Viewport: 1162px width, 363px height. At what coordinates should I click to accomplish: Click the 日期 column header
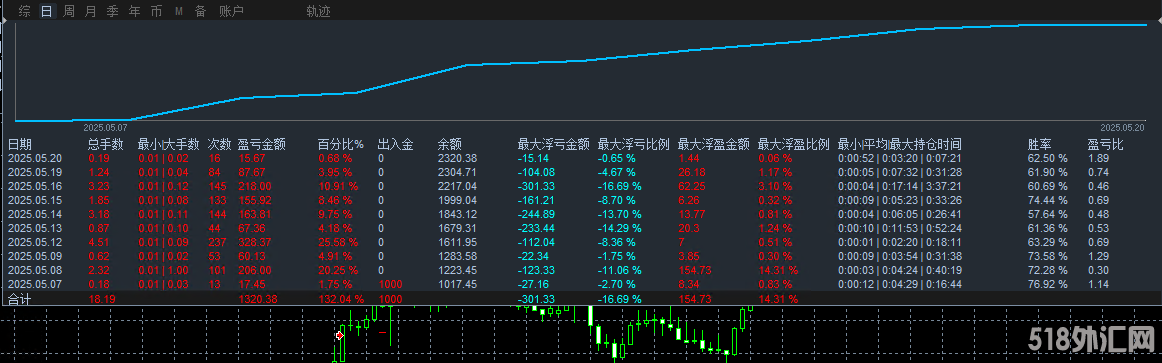coord(20,144)
